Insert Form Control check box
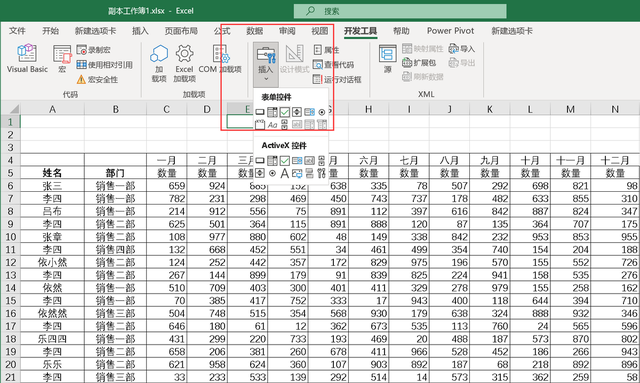 click(284, 112)
